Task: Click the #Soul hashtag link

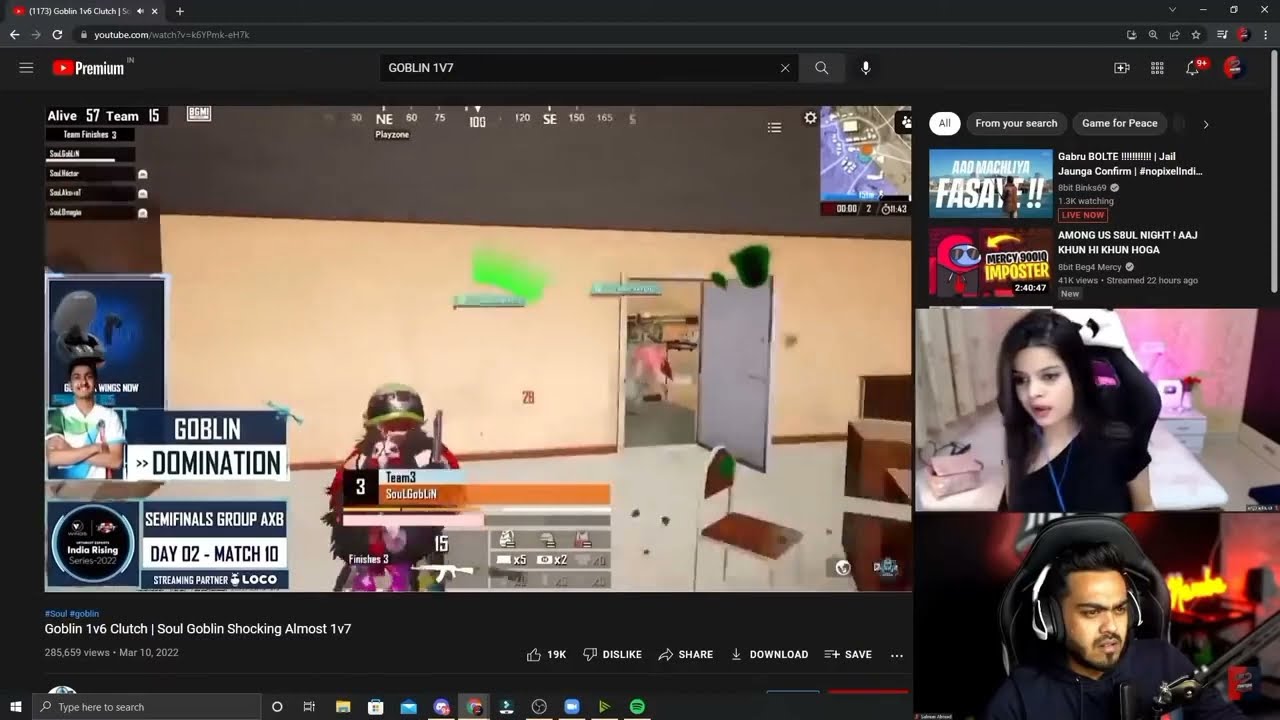Action: tap(55, 613)
